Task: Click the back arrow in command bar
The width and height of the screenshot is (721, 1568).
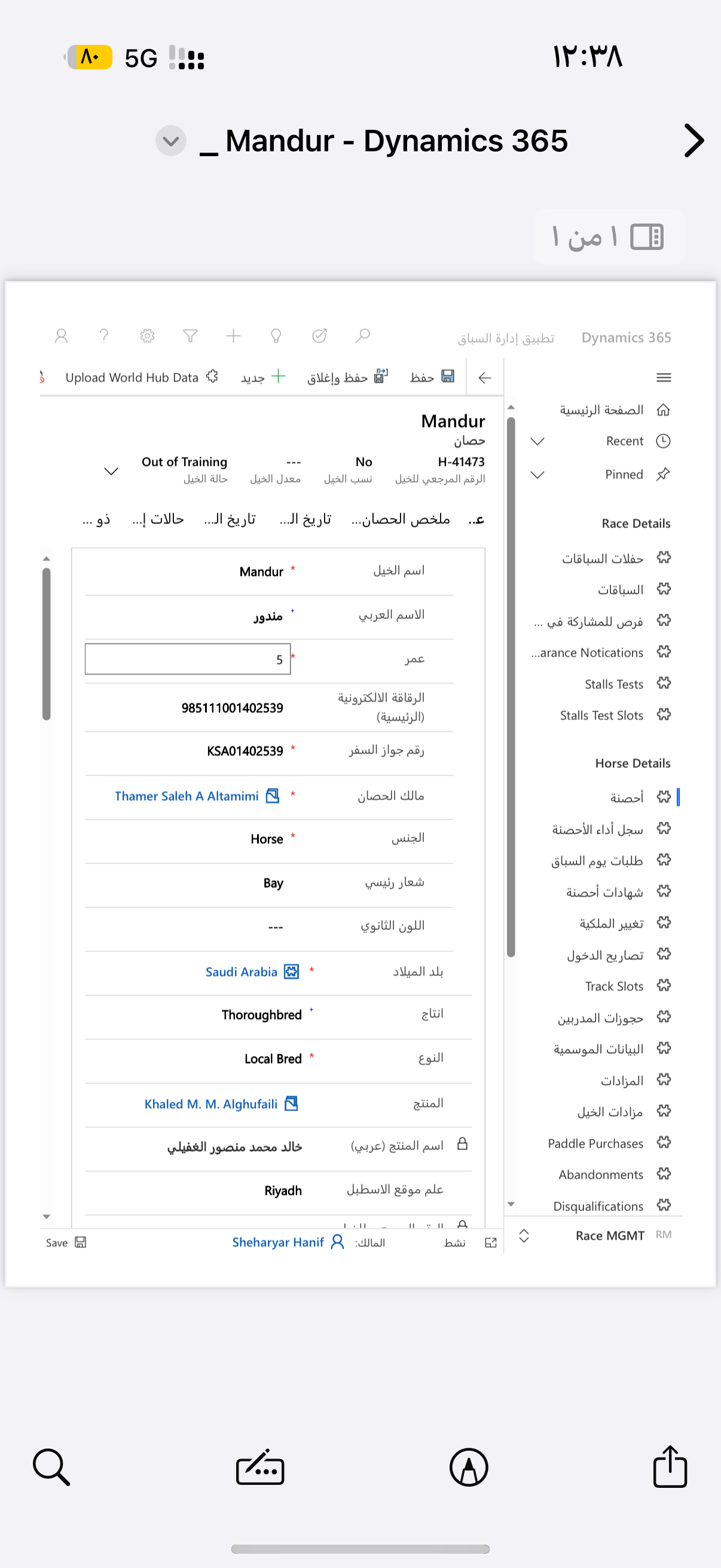Action: tap(485, 377)
